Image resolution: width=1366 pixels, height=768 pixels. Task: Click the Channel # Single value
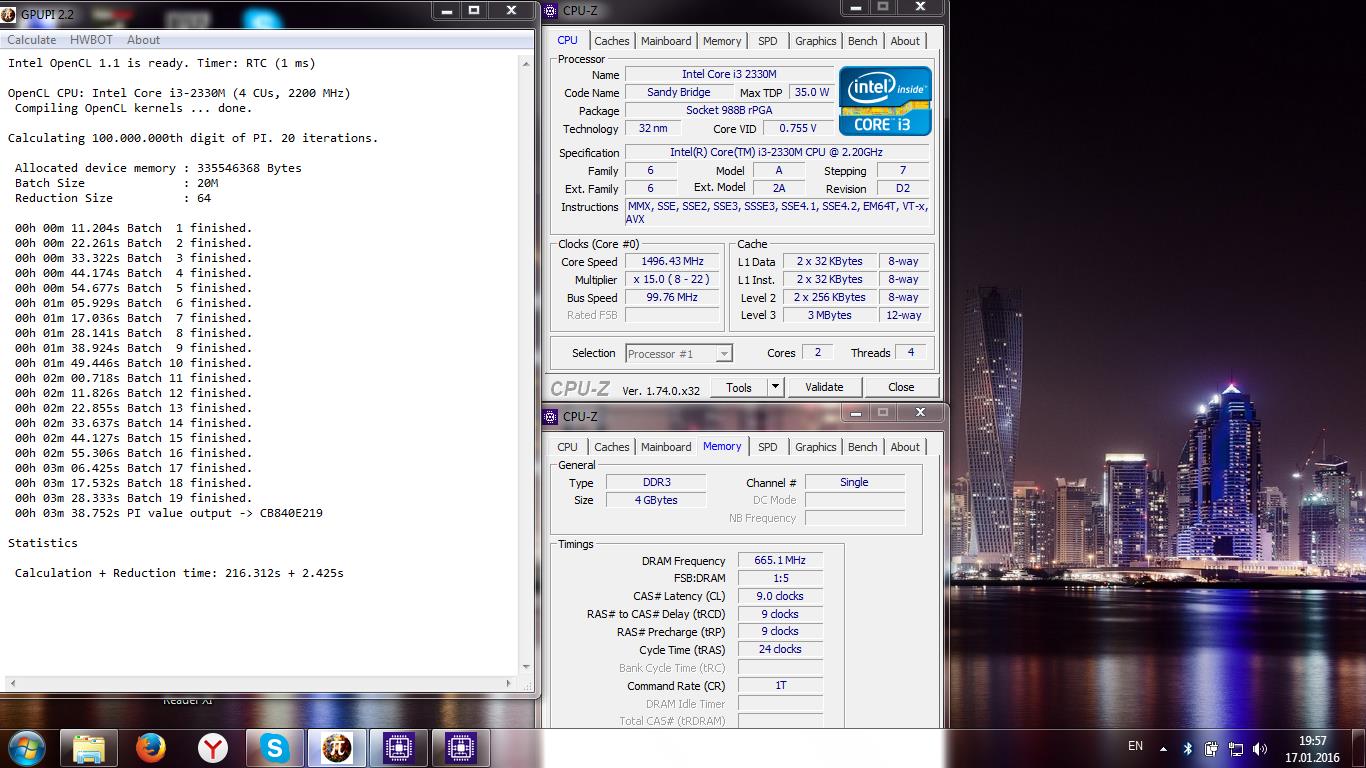point(854,482)
